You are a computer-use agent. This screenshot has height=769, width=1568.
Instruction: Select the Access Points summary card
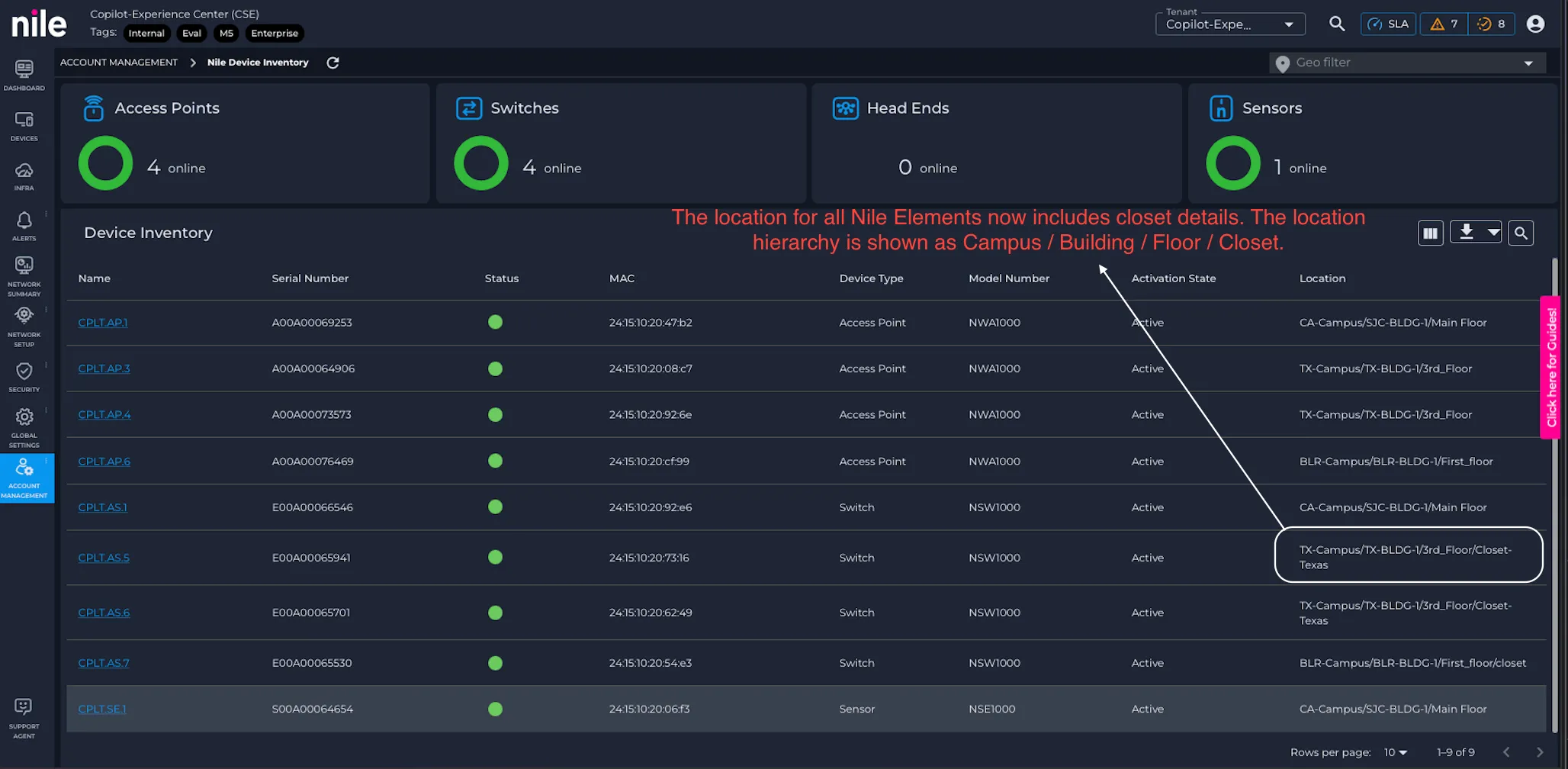coord(245,143)
